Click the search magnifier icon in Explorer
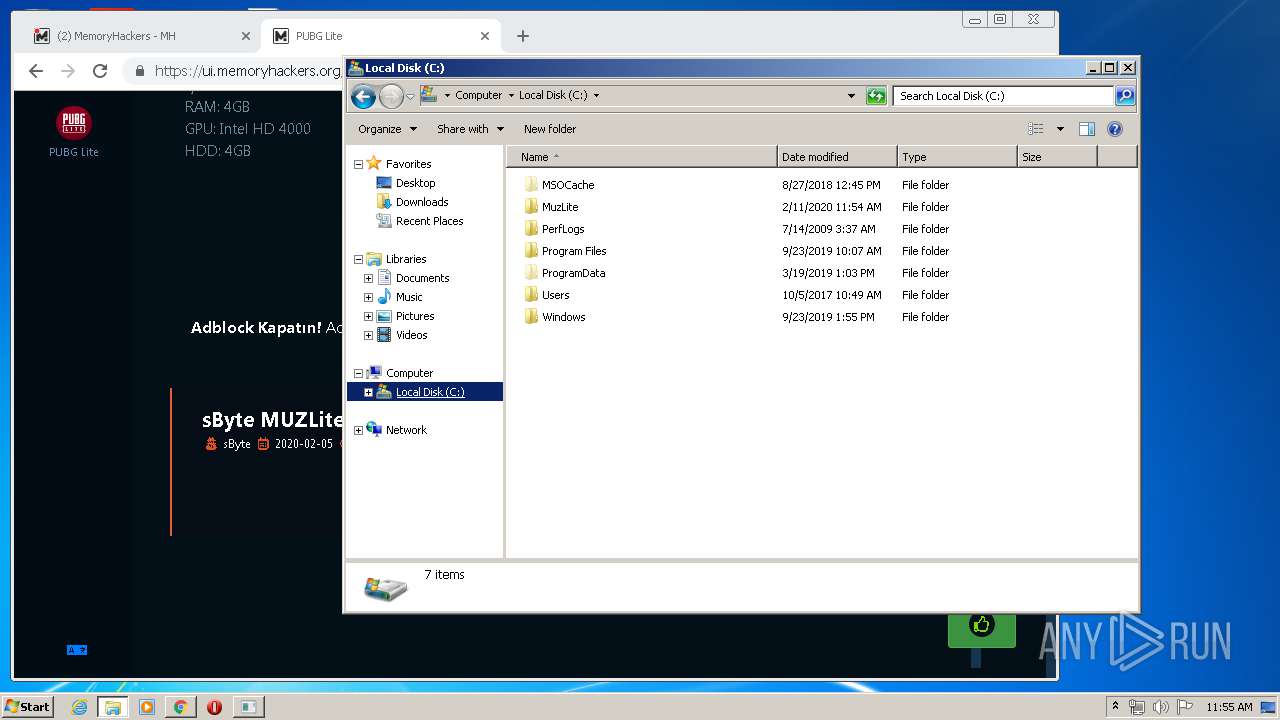Viewport: 1280px width, 720px height. point(1125,96)
